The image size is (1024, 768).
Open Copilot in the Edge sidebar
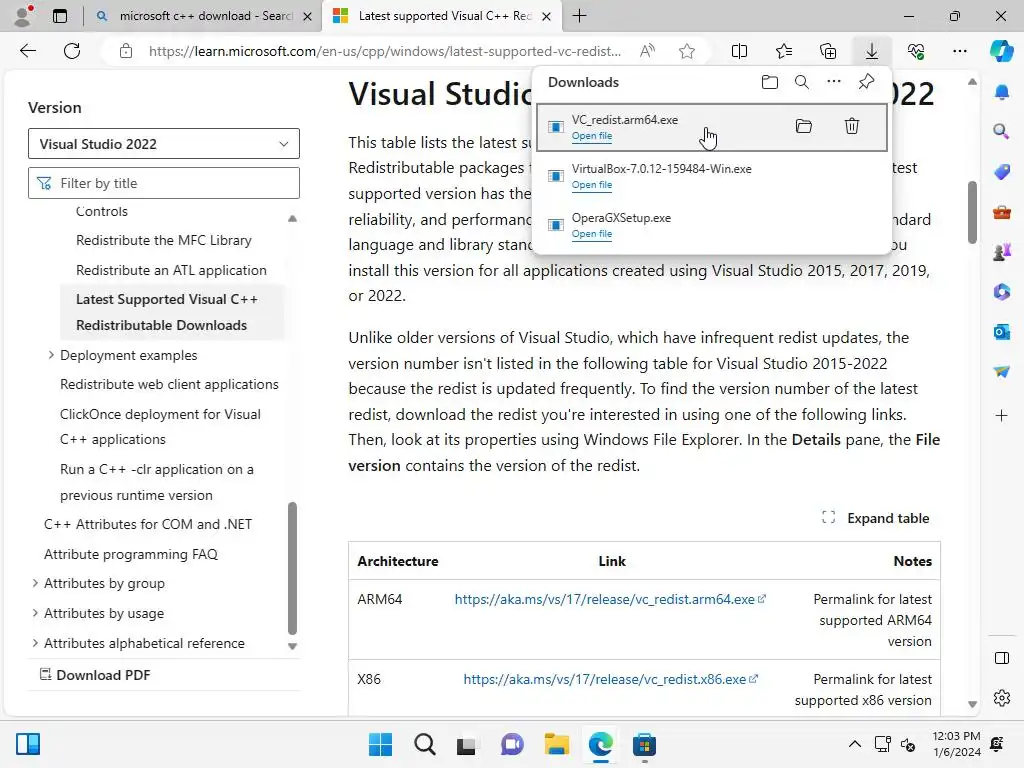tap(1001, 51)
